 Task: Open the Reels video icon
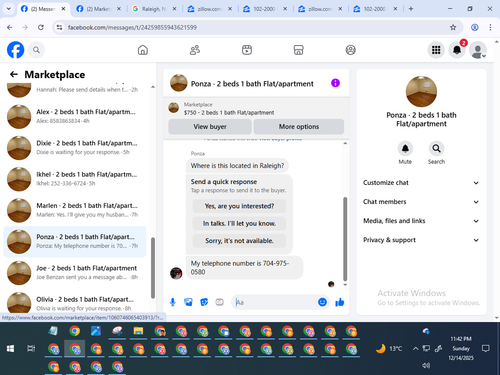click(x=247, y=50)
